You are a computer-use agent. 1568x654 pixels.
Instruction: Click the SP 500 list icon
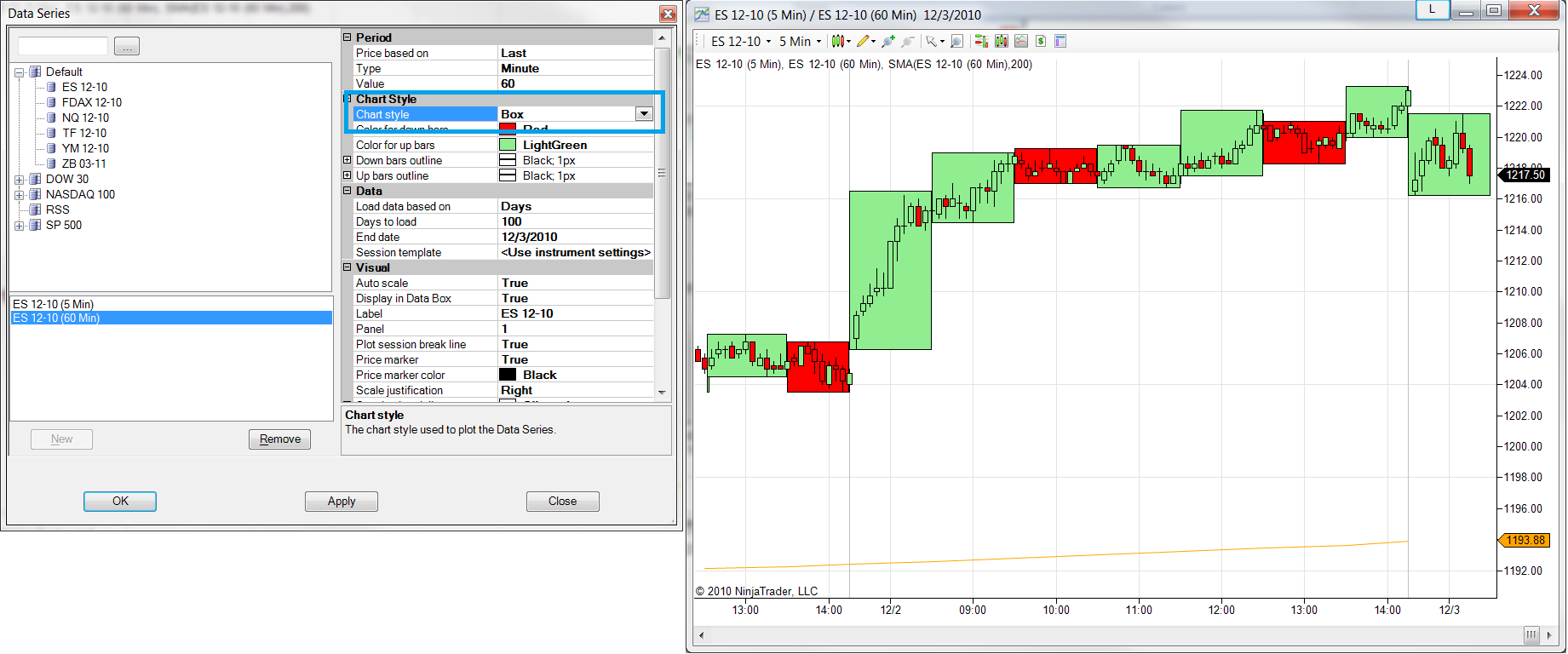35,225
